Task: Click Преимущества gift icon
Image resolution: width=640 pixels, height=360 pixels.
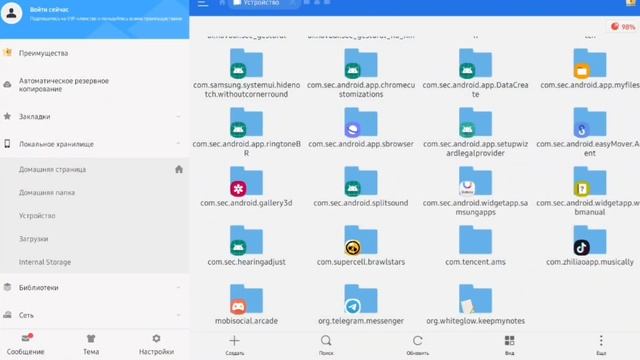Action: point(7,52)
